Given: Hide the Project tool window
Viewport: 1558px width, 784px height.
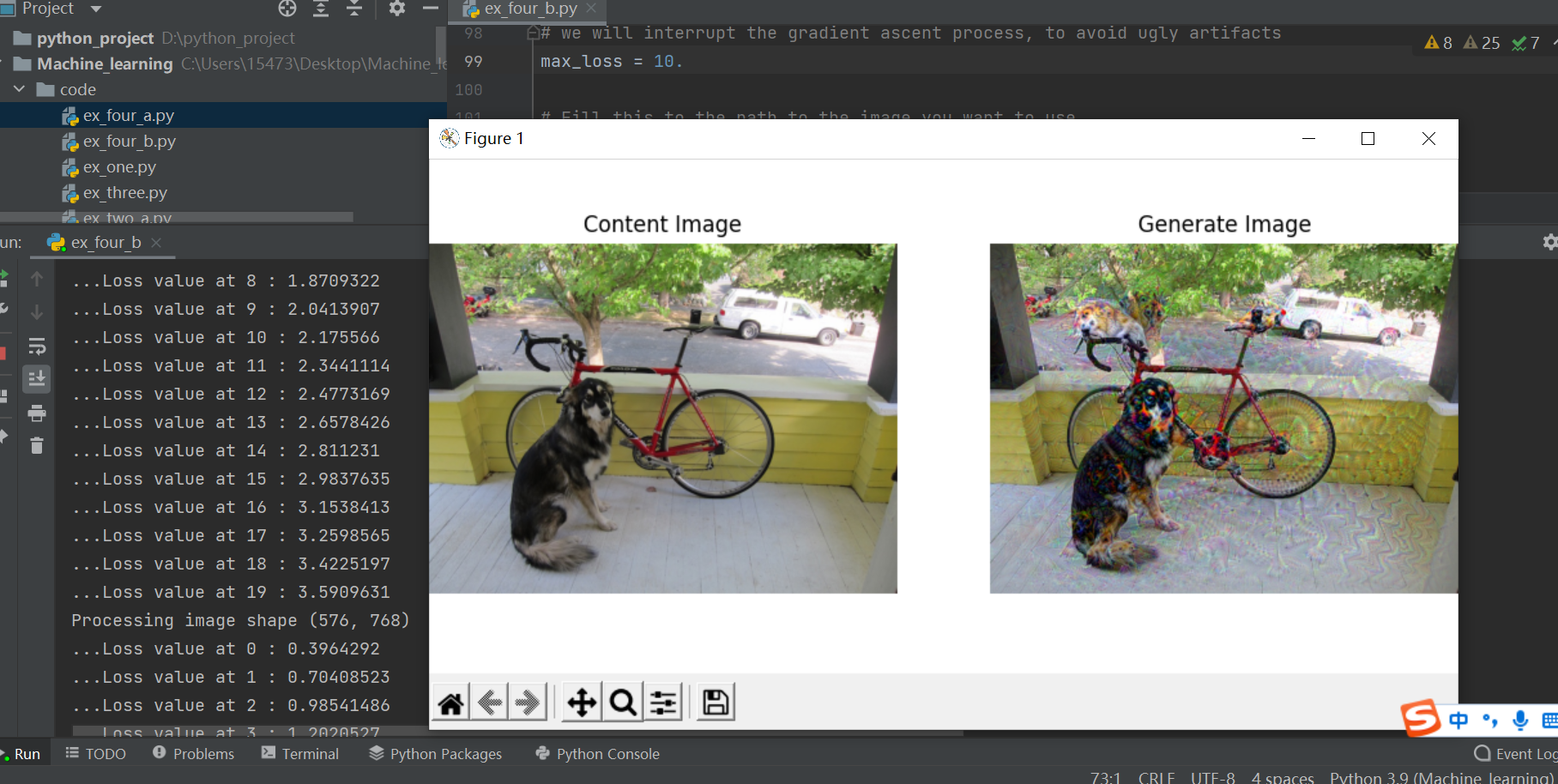Looking at the screenshot, I should click(431, 9).
